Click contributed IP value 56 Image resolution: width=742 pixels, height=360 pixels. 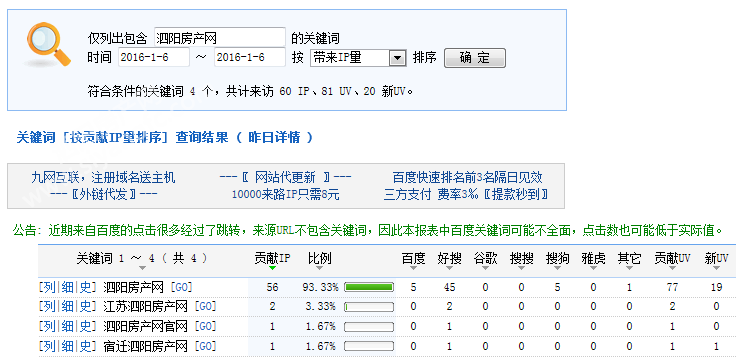pyautogui.click(x=272, y=287)
